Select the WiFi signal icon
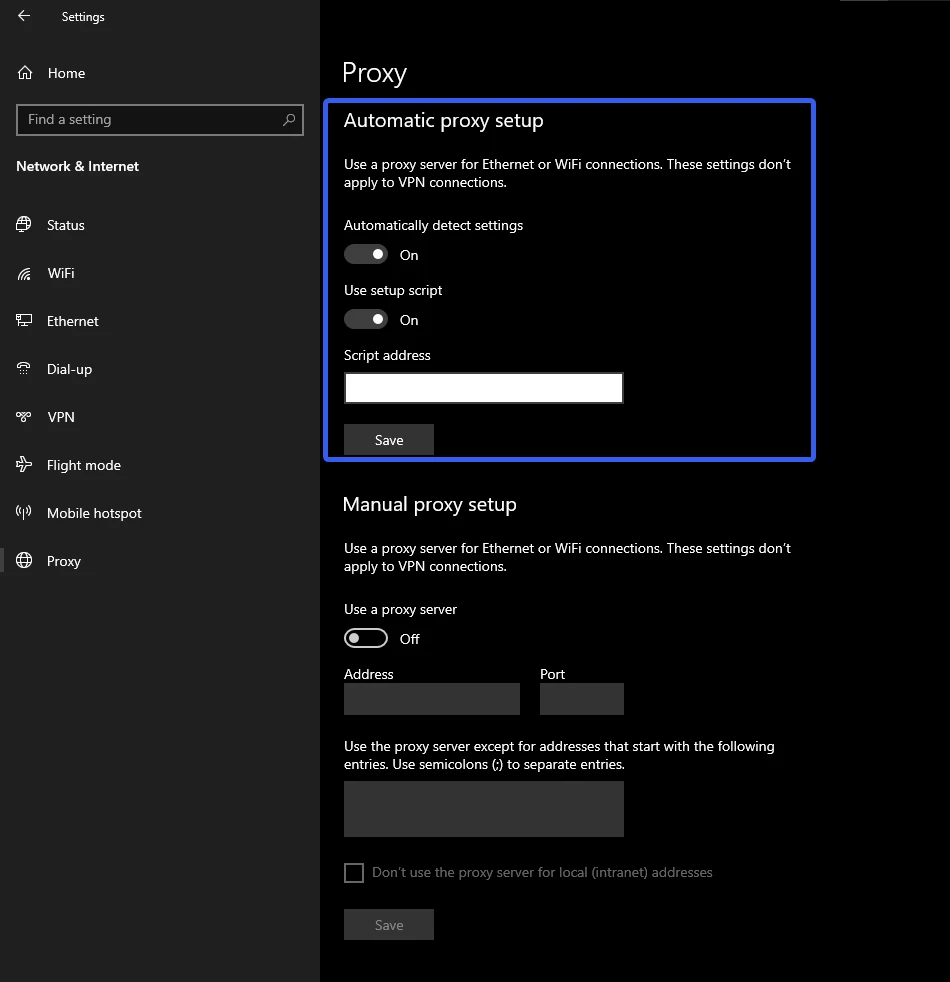 tap(25, 273)
